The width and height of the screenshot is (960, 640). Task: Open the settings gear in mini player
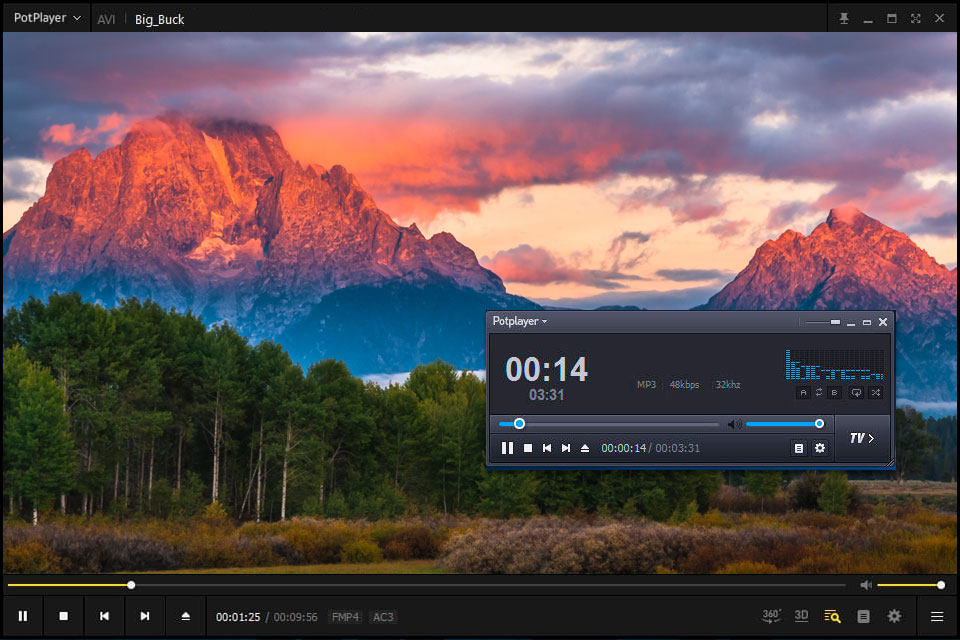point(820,448)
